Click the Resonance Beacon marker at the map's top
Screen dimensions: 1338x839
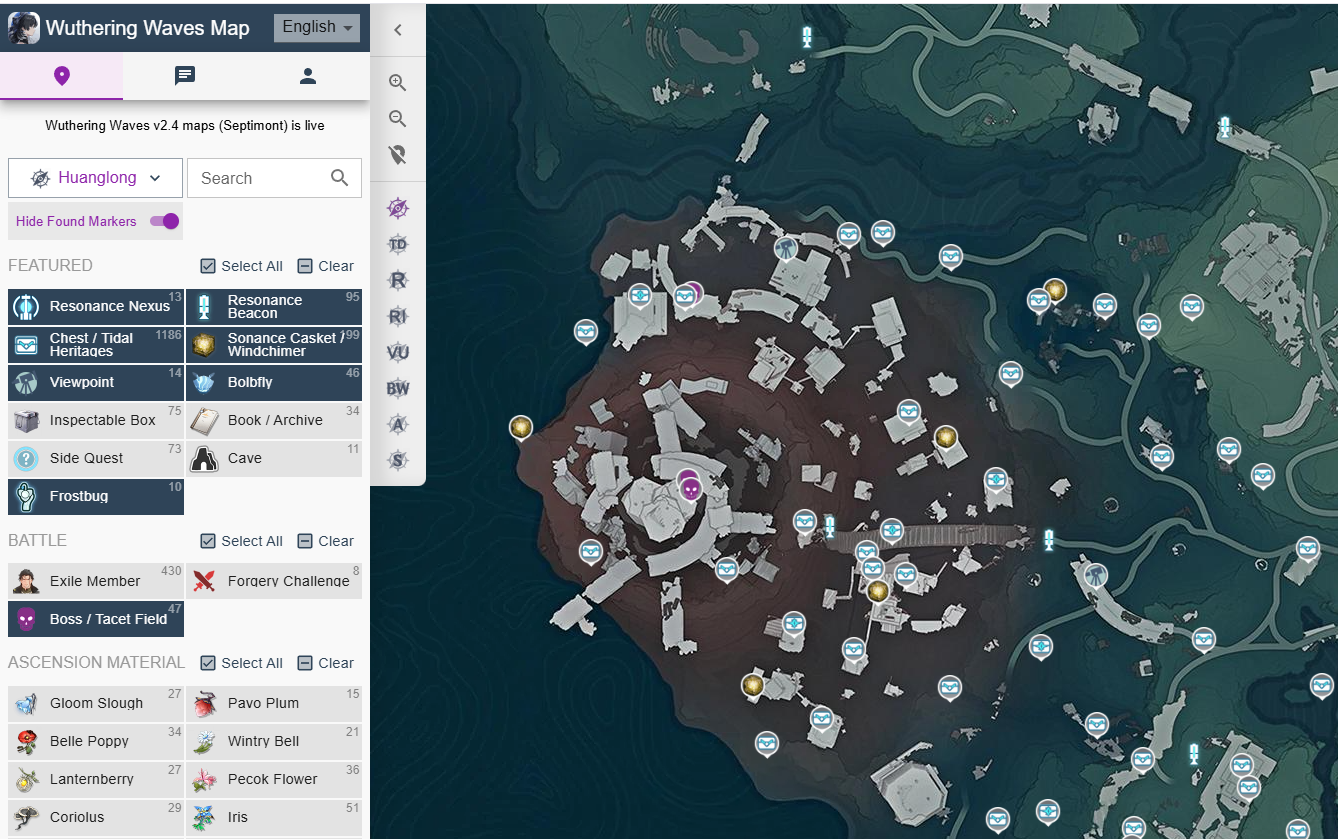(x=807, y=38)
